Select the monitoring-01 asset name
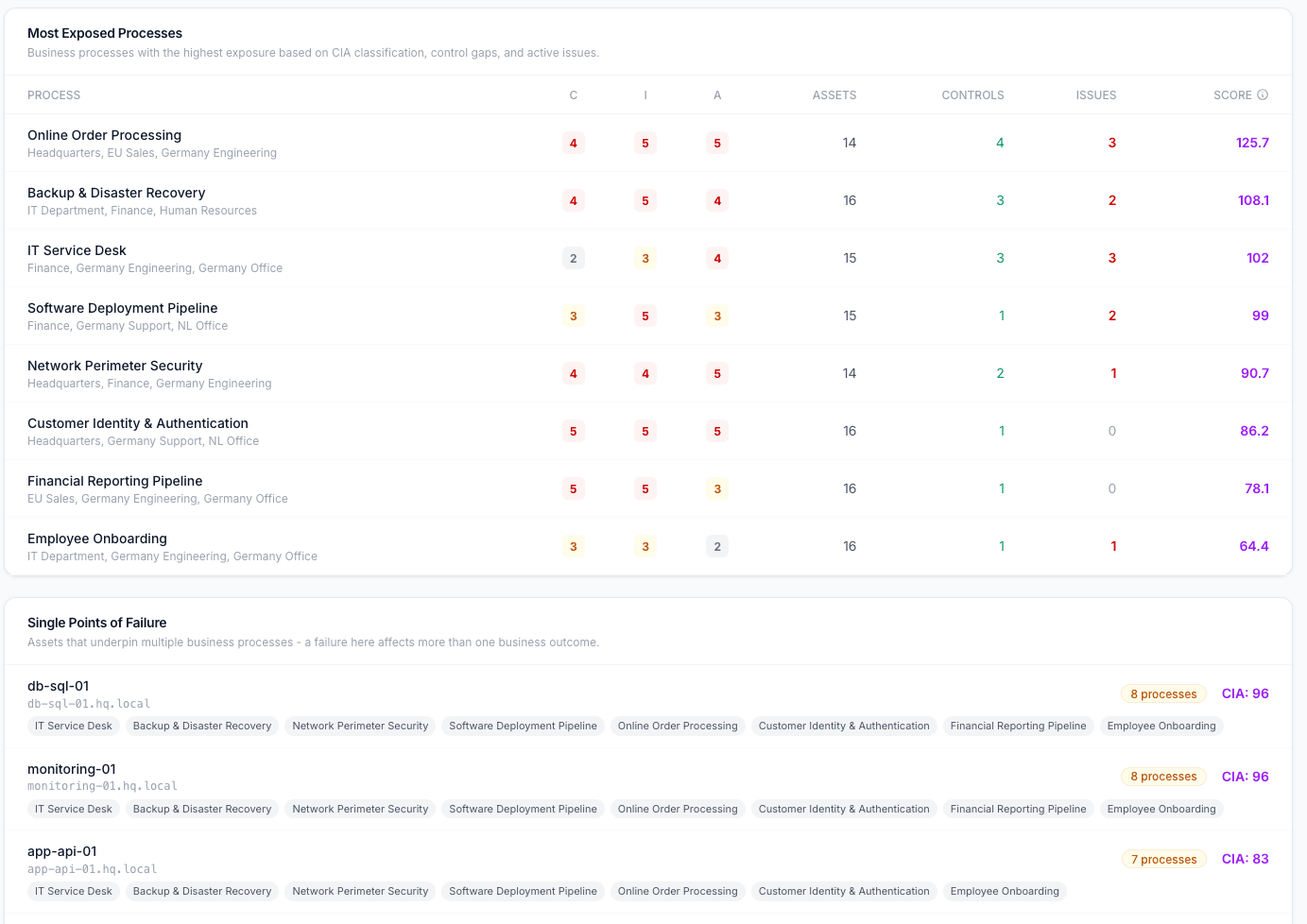1307x924 pixels. (x=72, y=769)
